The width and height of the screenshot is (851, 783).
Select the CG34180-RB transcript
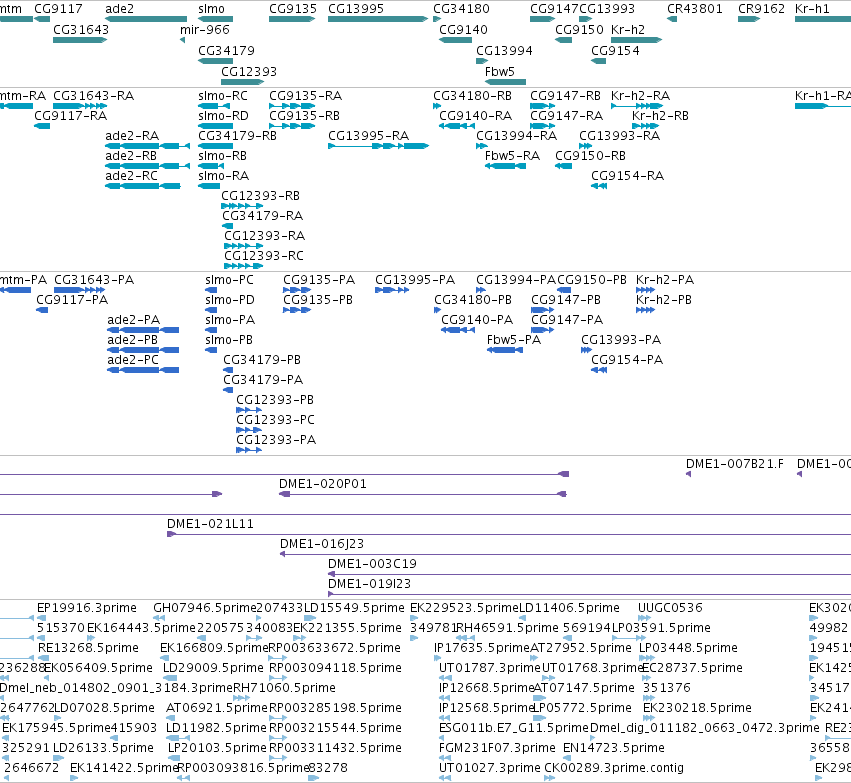tap(437, 106)
